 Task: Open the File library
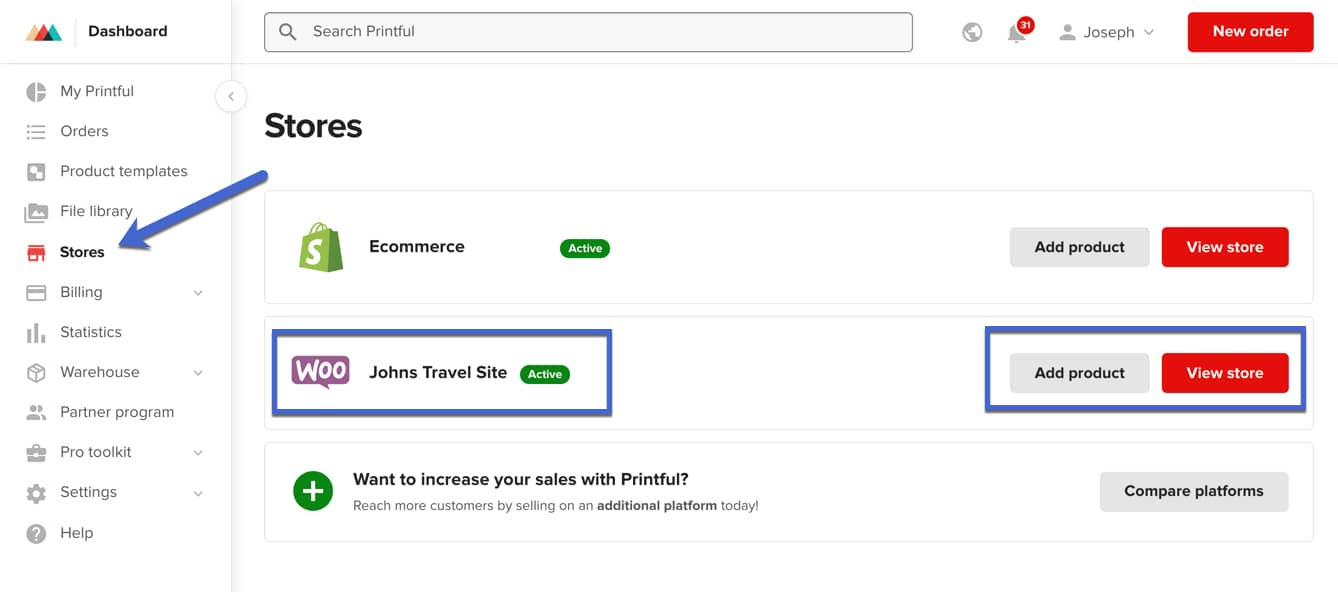96,211
